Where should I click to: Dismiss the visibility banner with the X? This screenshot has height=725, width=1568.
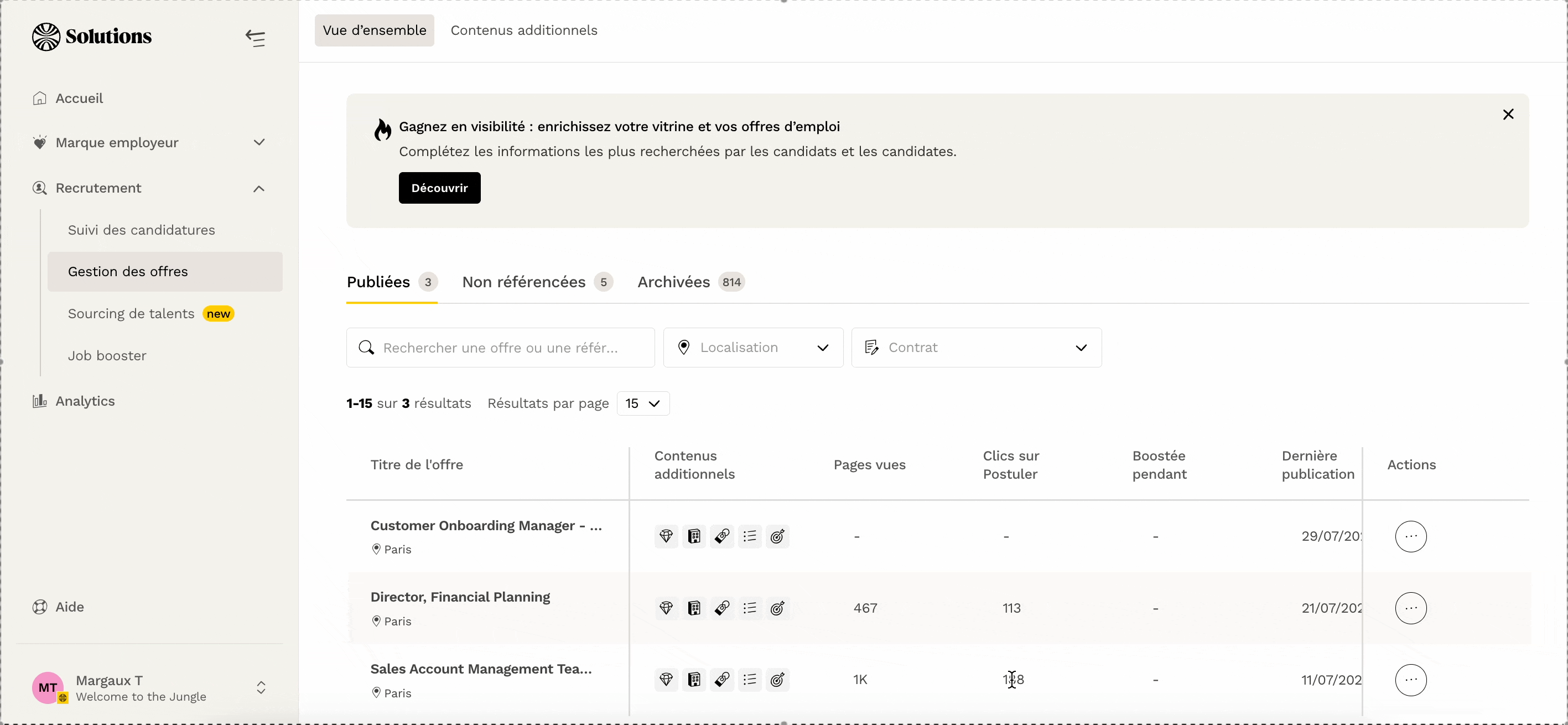tap(1508, 115)
